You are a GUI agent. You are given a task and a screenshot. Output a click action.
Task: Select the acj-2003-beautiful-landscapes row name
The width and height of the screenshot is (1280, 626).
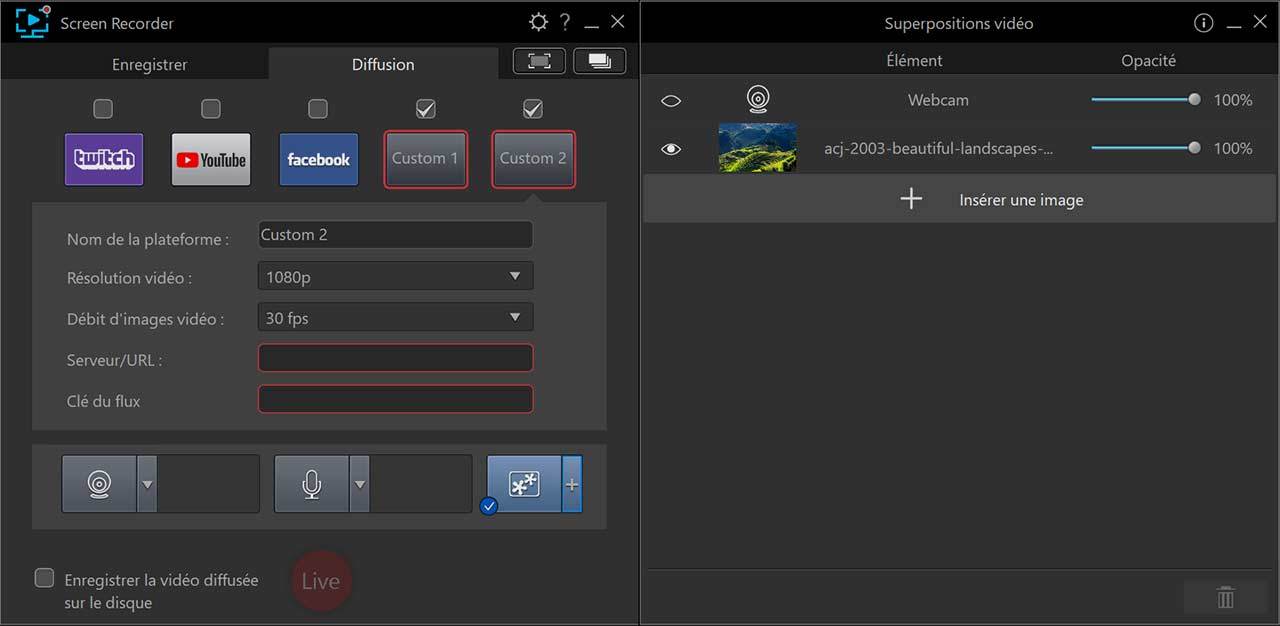pos(938,148)
